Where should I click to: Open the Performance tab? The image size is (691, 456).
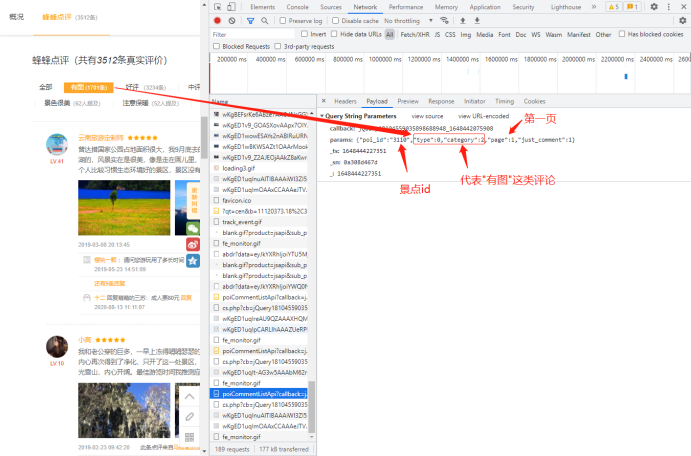406,7
